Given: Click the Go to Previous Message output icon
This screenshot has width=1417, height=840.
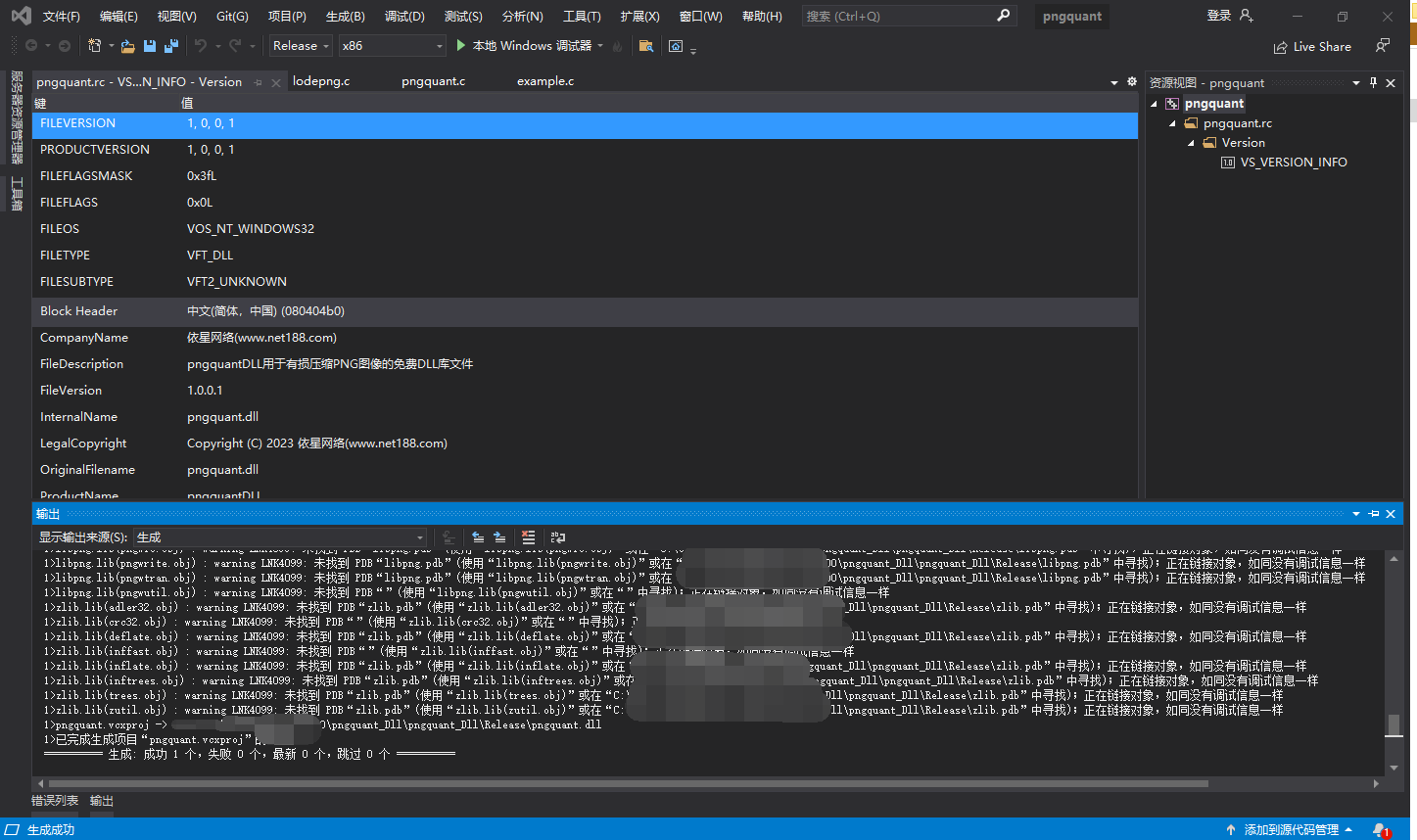Looking at the screenshot, I should [478, 537].
